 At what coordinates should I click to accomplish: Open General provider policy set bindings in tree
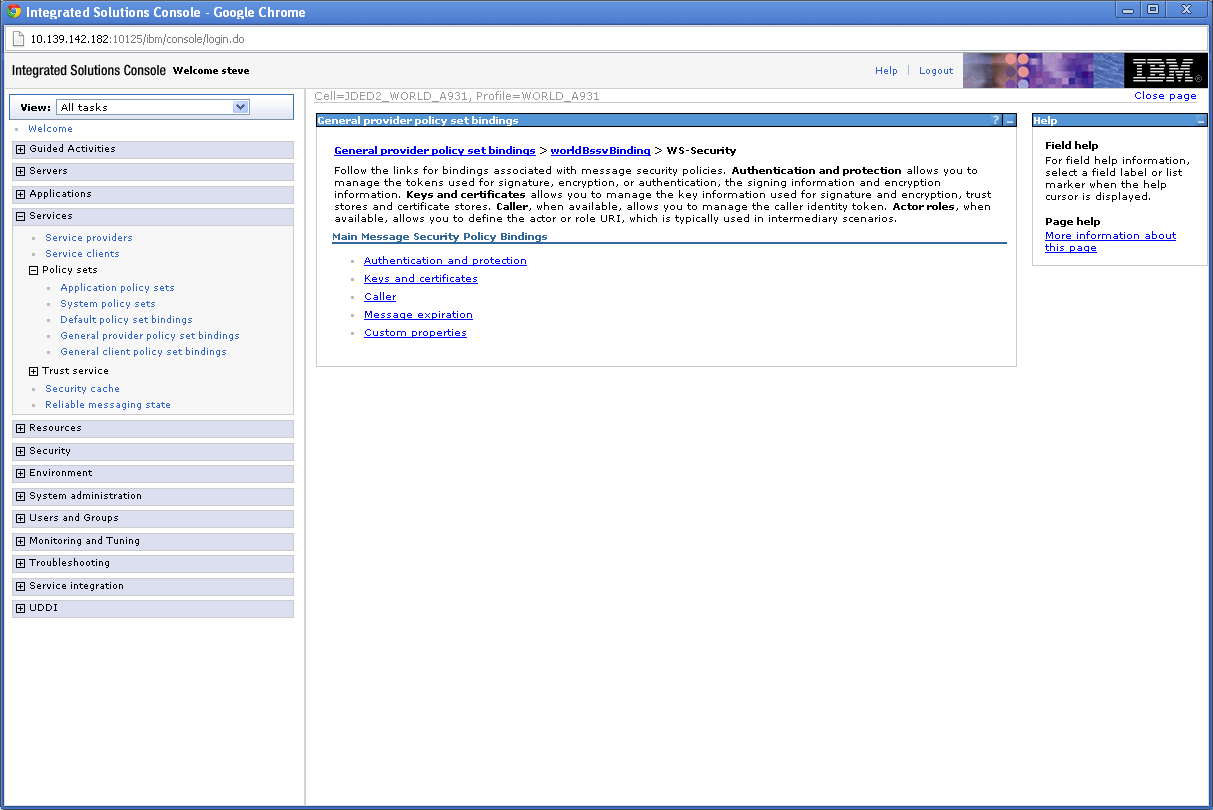[x=150, y=336]
